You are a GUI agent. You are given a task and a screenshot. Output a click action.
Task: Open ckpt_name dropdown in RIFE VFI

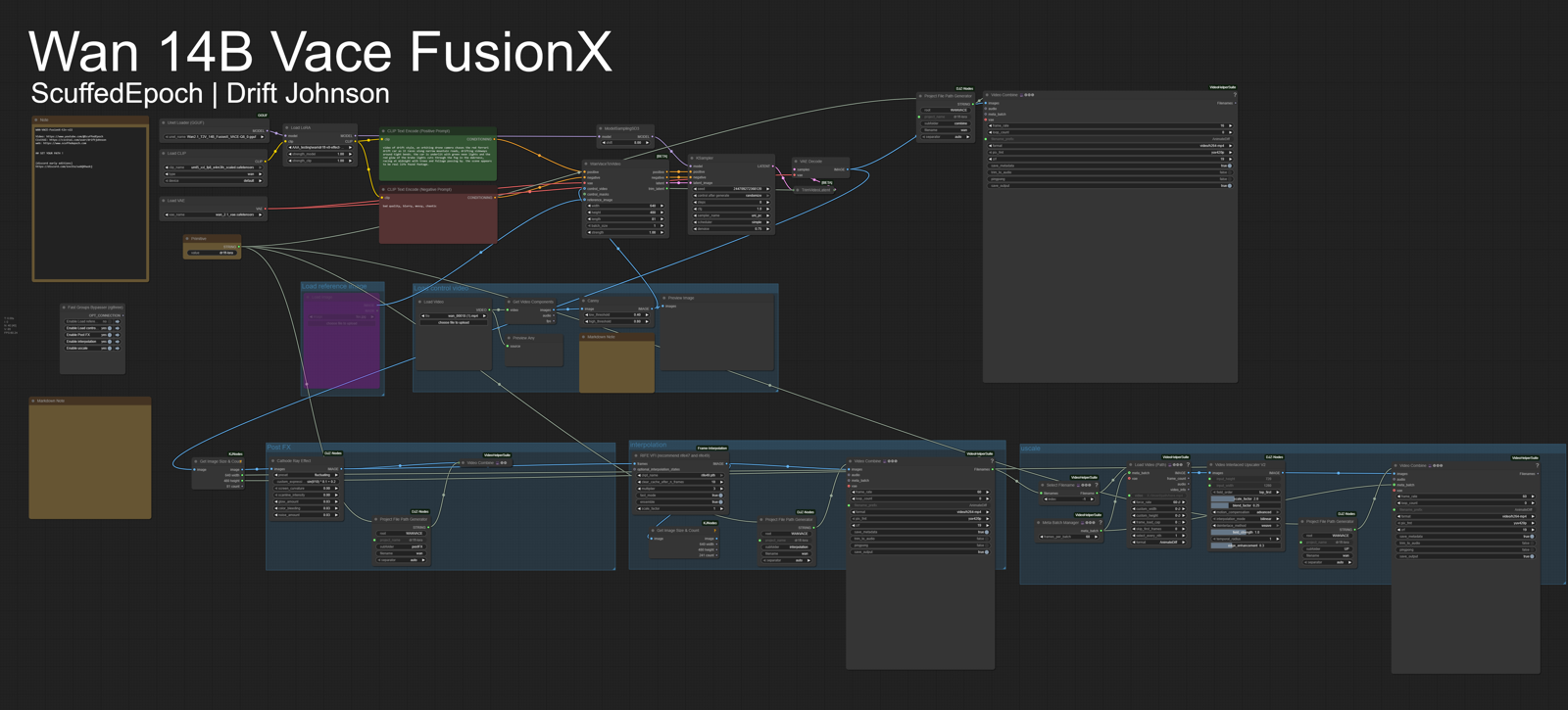pyautogui.click(x=680, y=475)
